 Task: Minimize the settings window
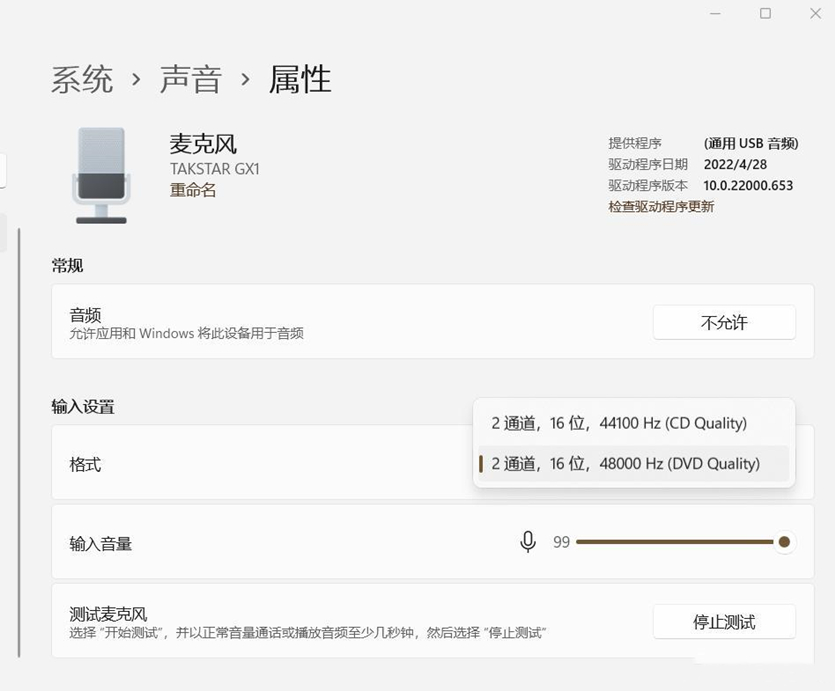(715, 13)
